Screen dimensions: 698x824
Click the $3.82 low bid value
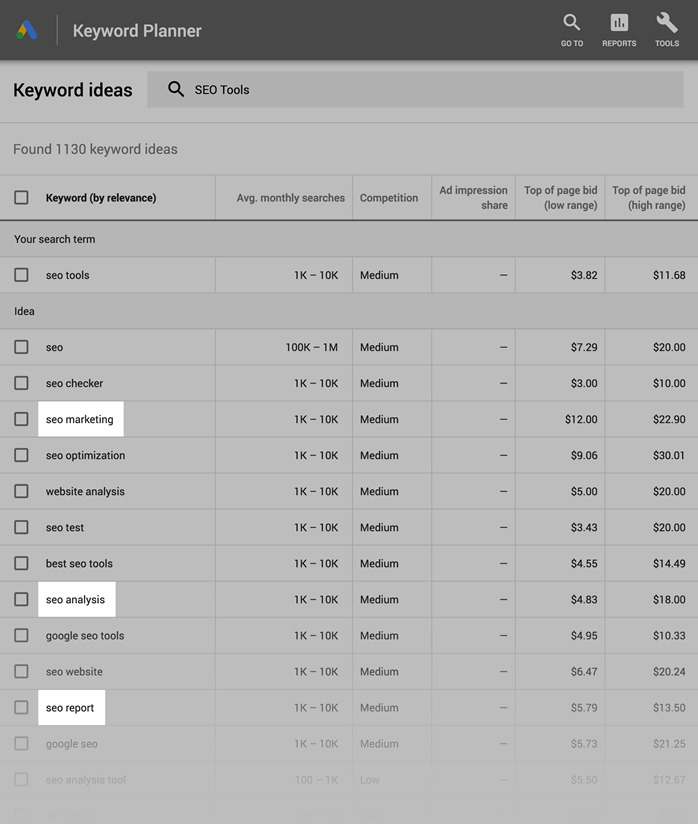click(584, 275)
